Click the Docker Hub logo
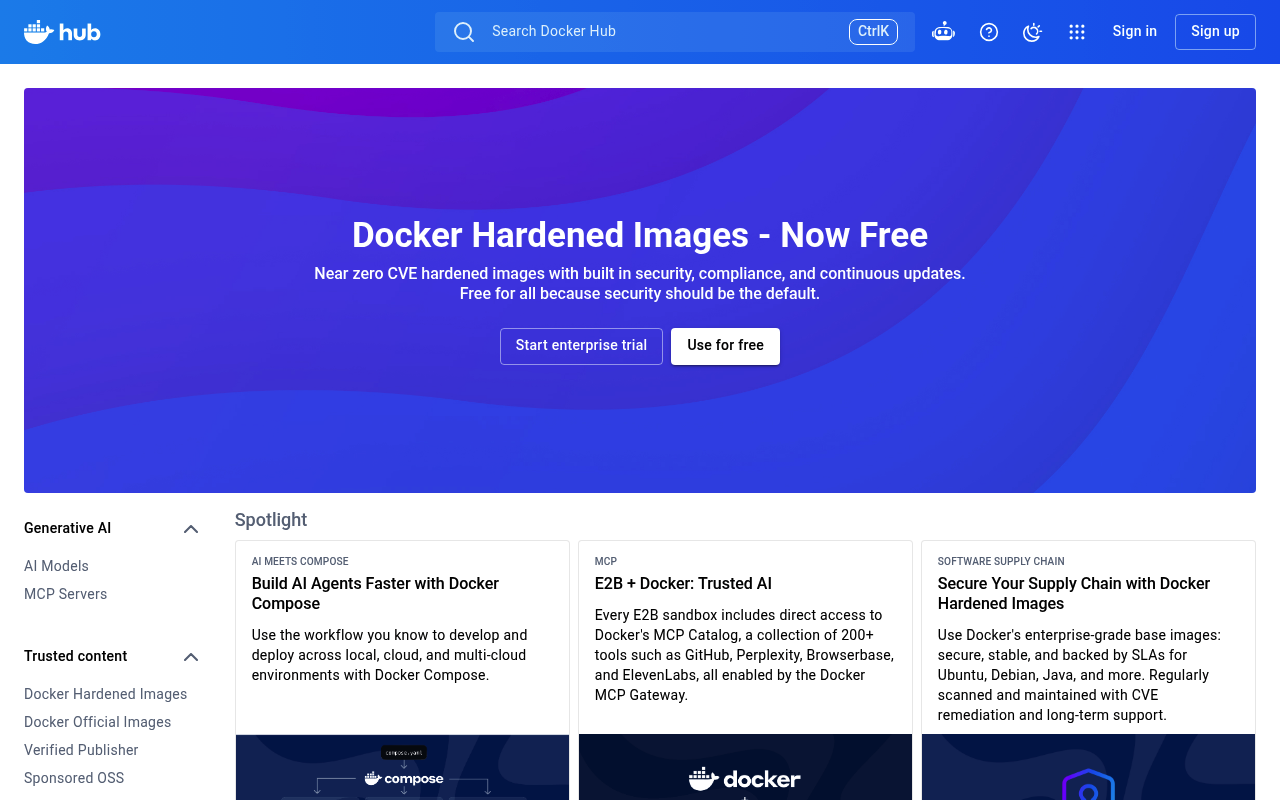Screen dimensions: 1280x800 62,32
